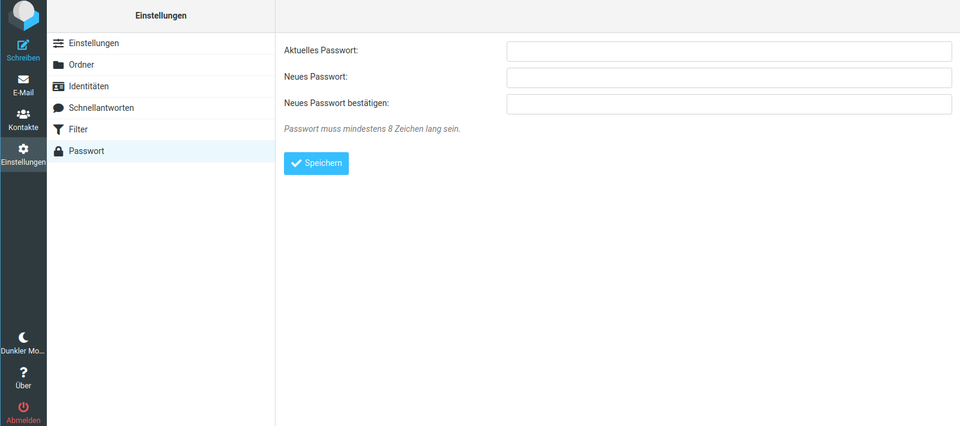This screenshot has width=960, height=426.
Task: Open Schreiben to compose a message
Action: point(23,51)
